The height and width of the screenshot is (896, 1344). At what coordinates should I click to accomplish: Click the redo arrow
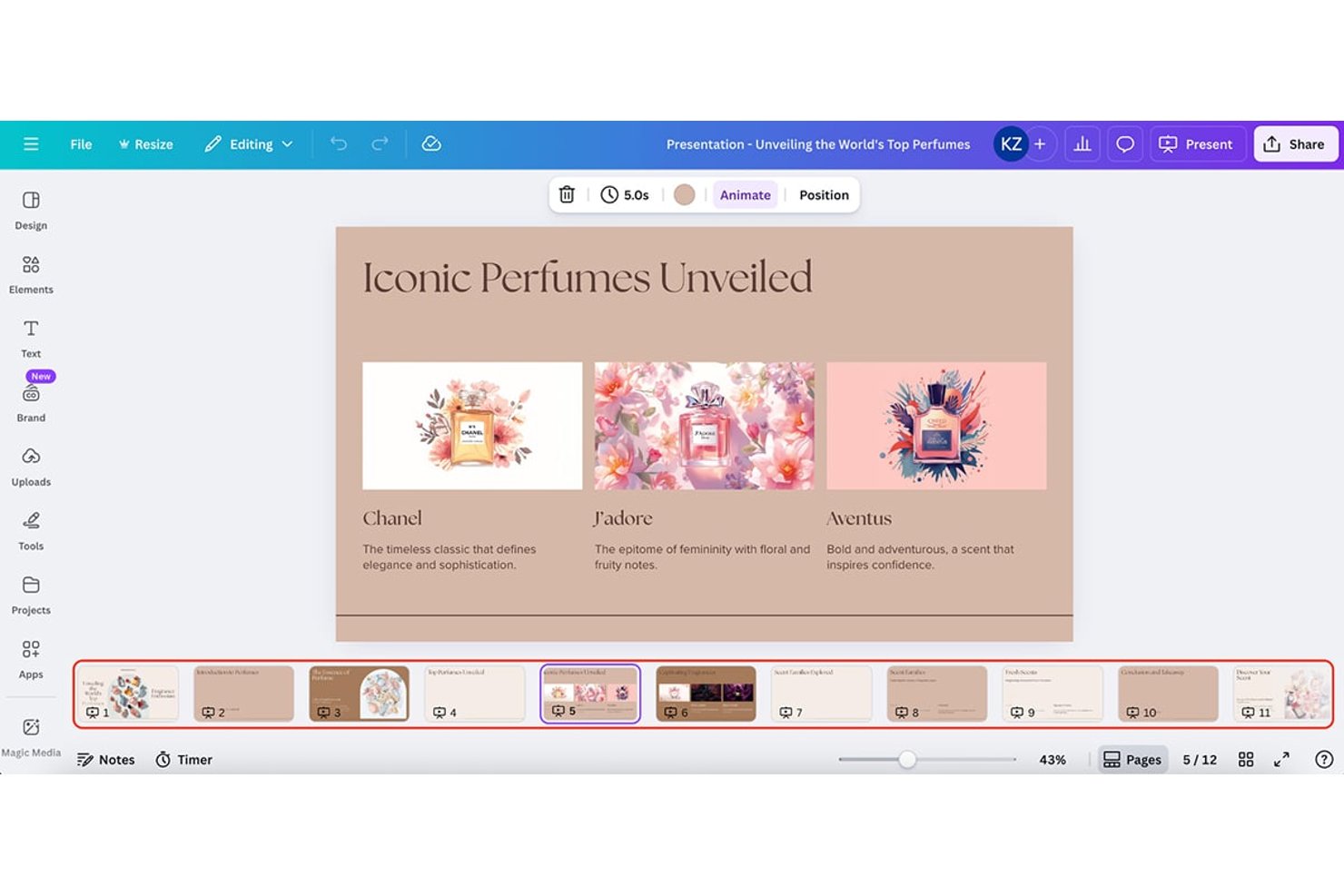[380, 143]
